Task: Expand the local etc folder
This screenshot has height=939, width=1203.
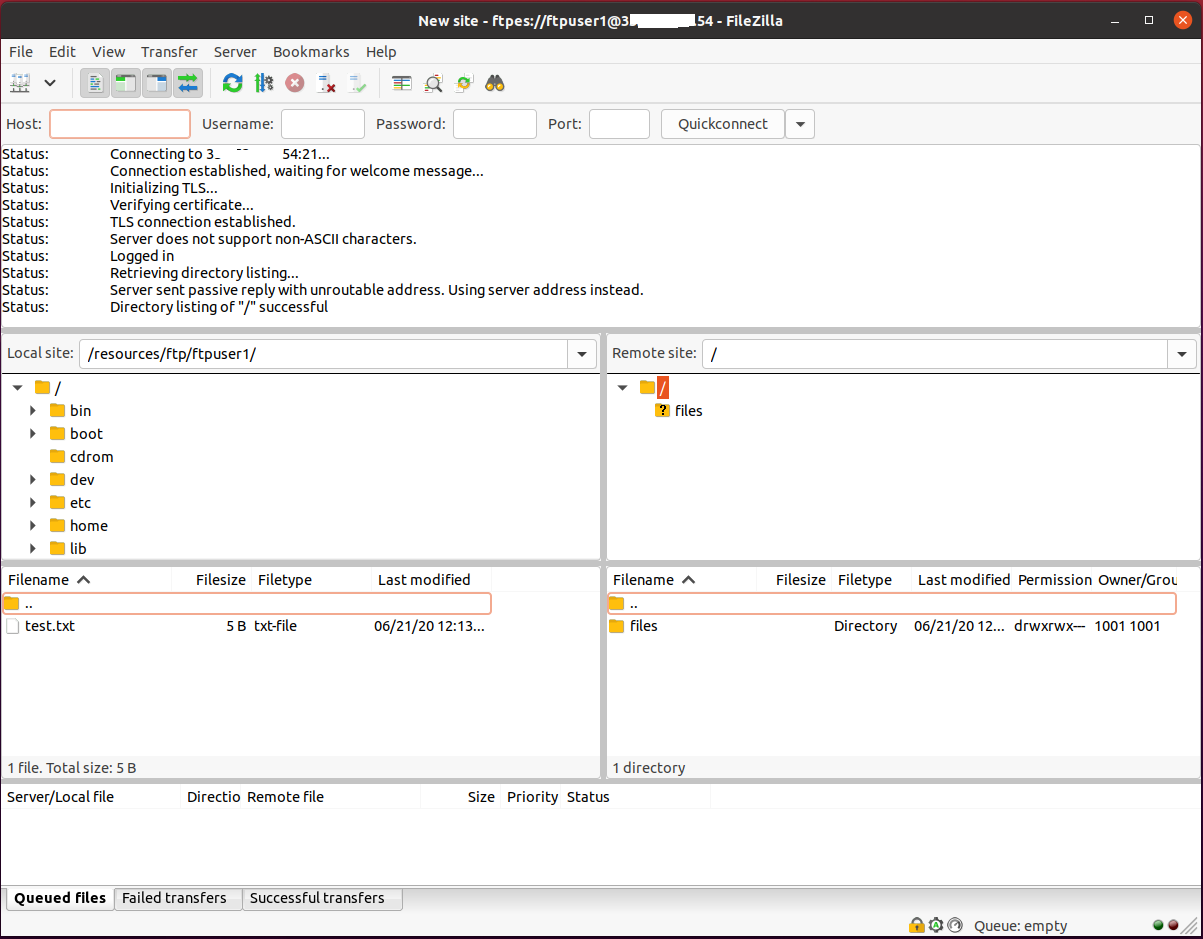Action: coord(33,503)
